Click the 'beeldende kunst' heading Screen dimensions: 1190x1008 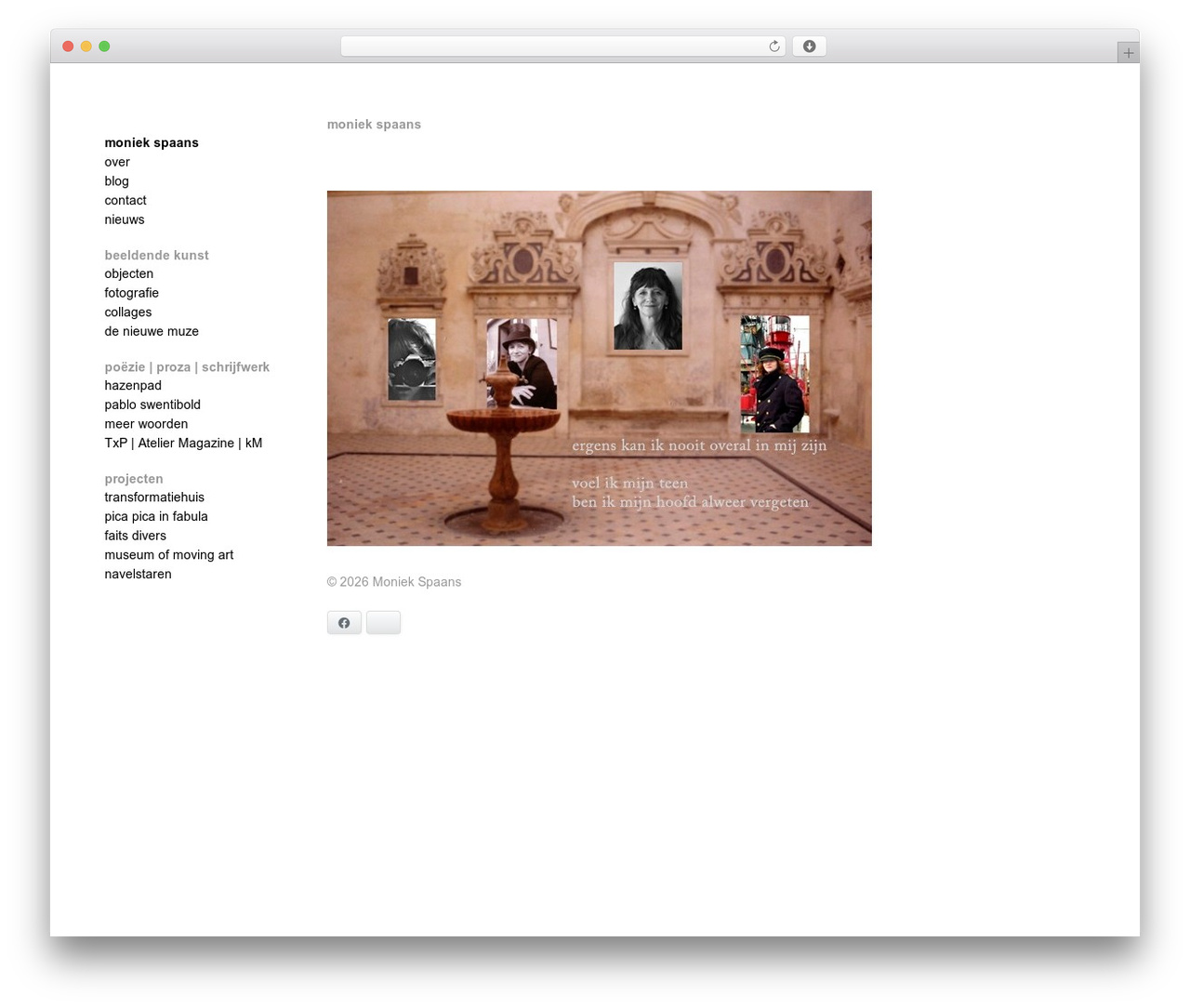point(156,255)
